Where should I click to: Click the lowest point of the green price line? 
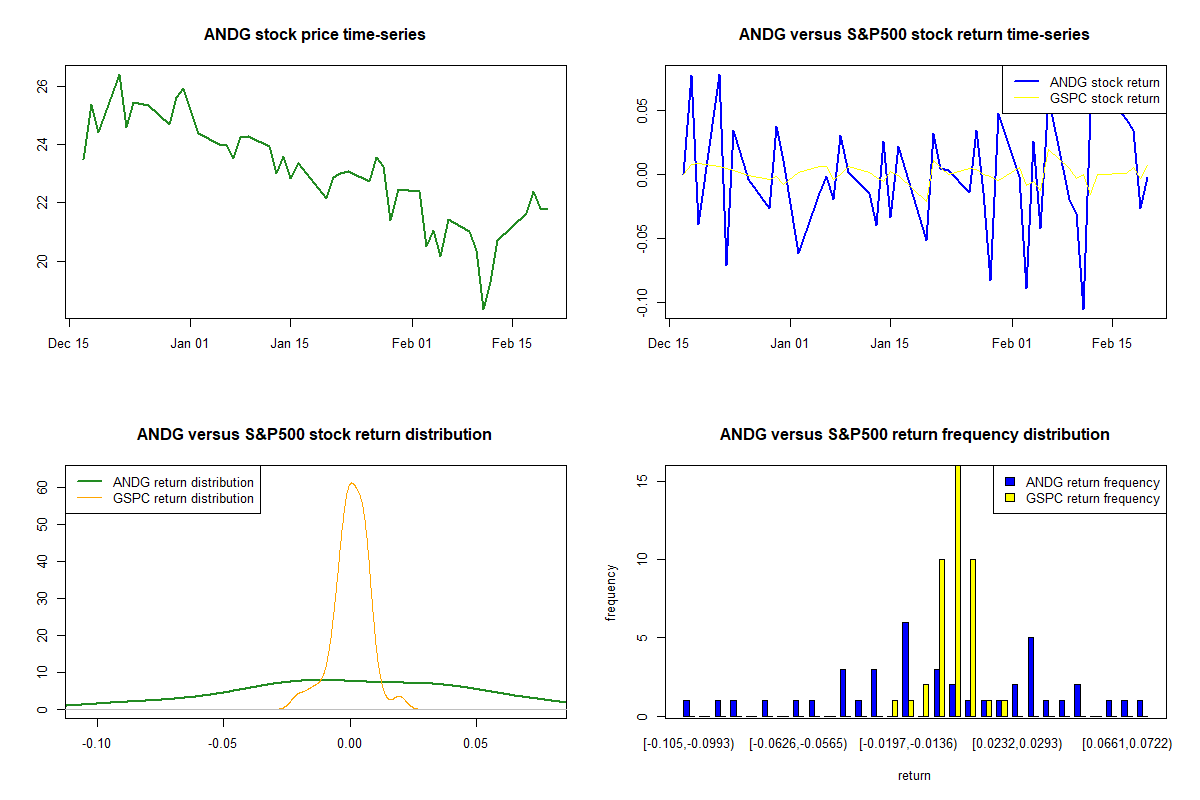(484, 308)
